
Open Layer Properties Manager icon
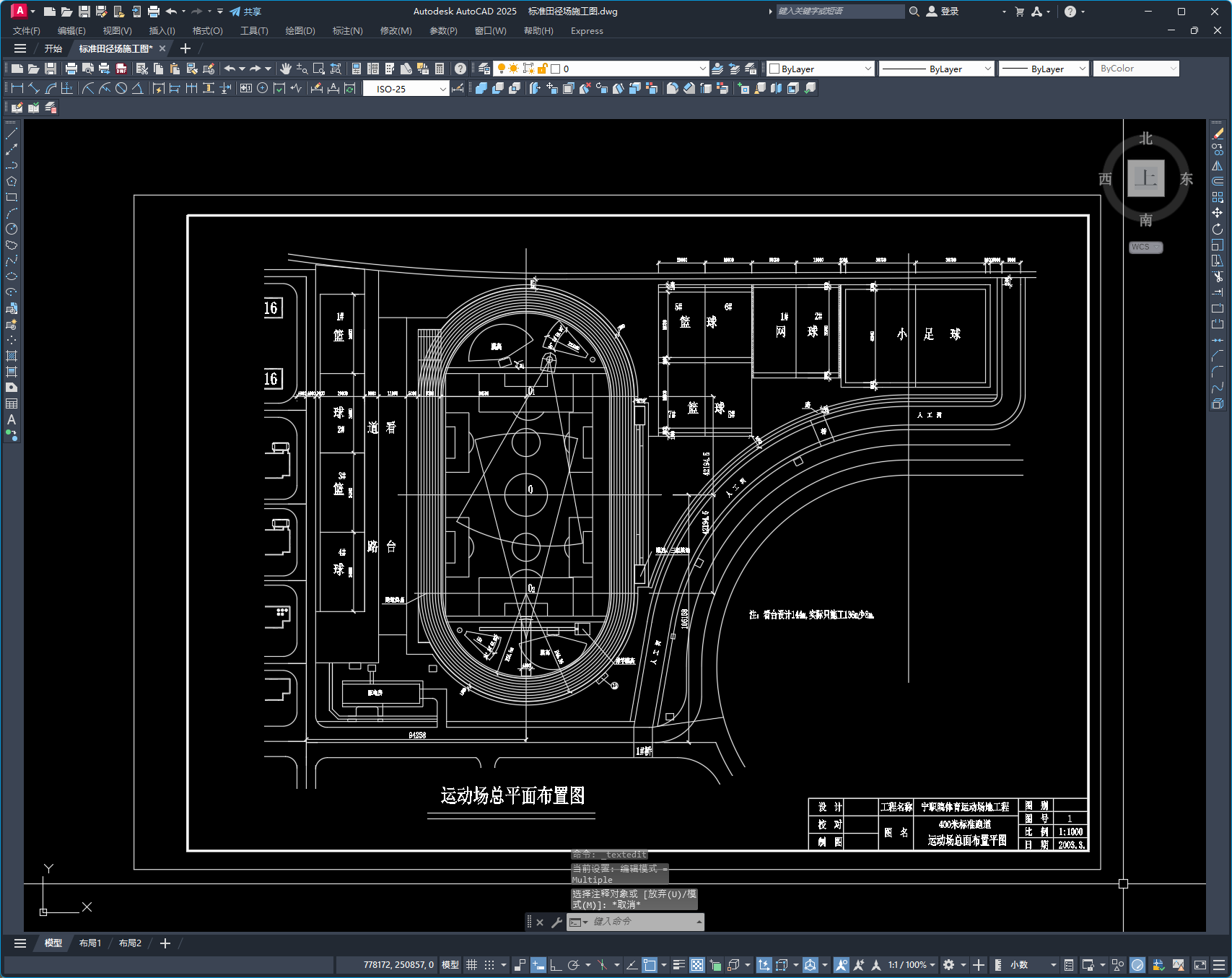(x=484, y=69)
